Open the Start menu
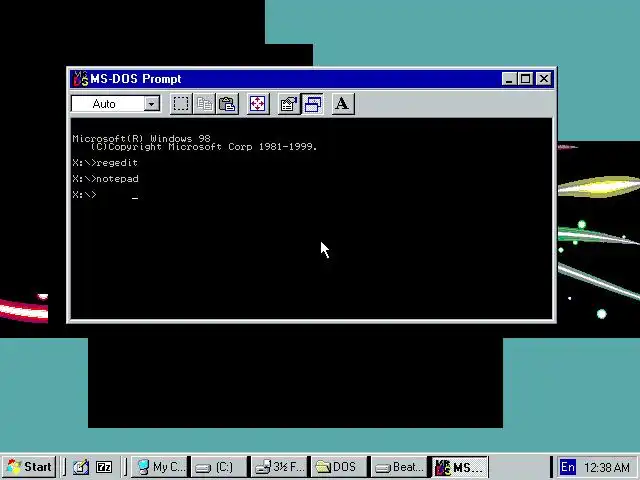 pos(29,467)
